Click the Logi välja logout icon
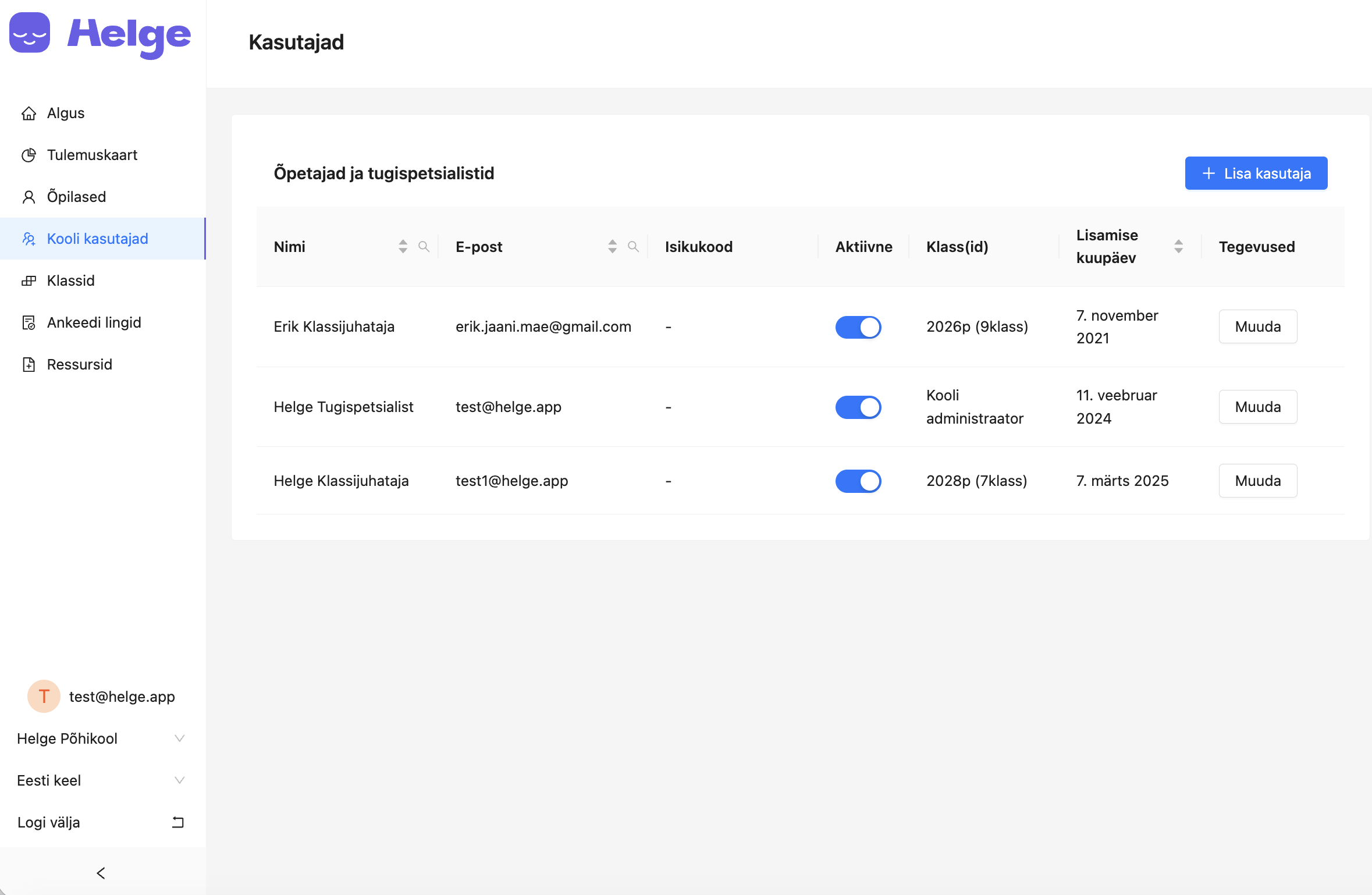The width and height of the screenshot is (1372, 895). (177, 822)
